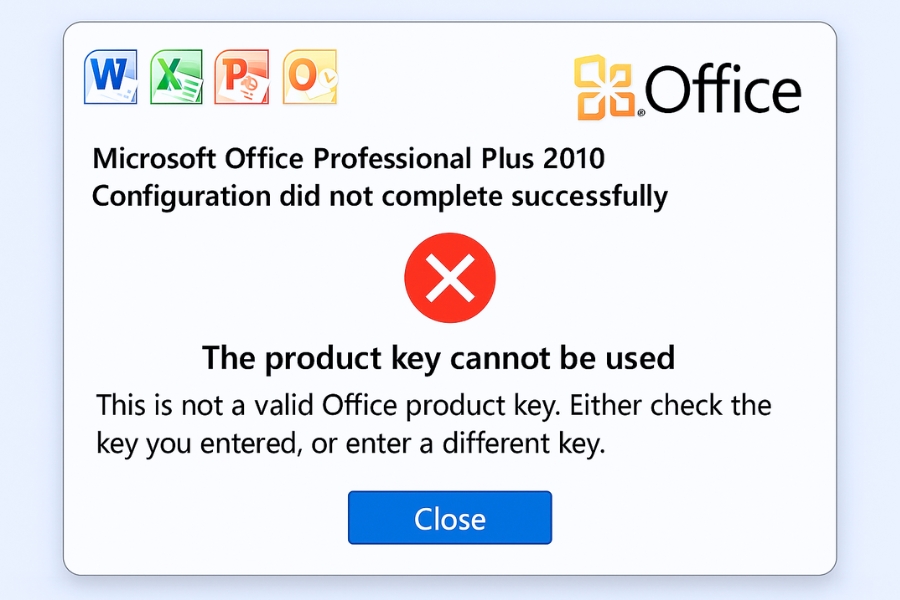The width and height of the screenshot is (900, 600).
Task: Click the clock badge on Outlook icon
Action: pyautogui.click(x=329, y=76)
